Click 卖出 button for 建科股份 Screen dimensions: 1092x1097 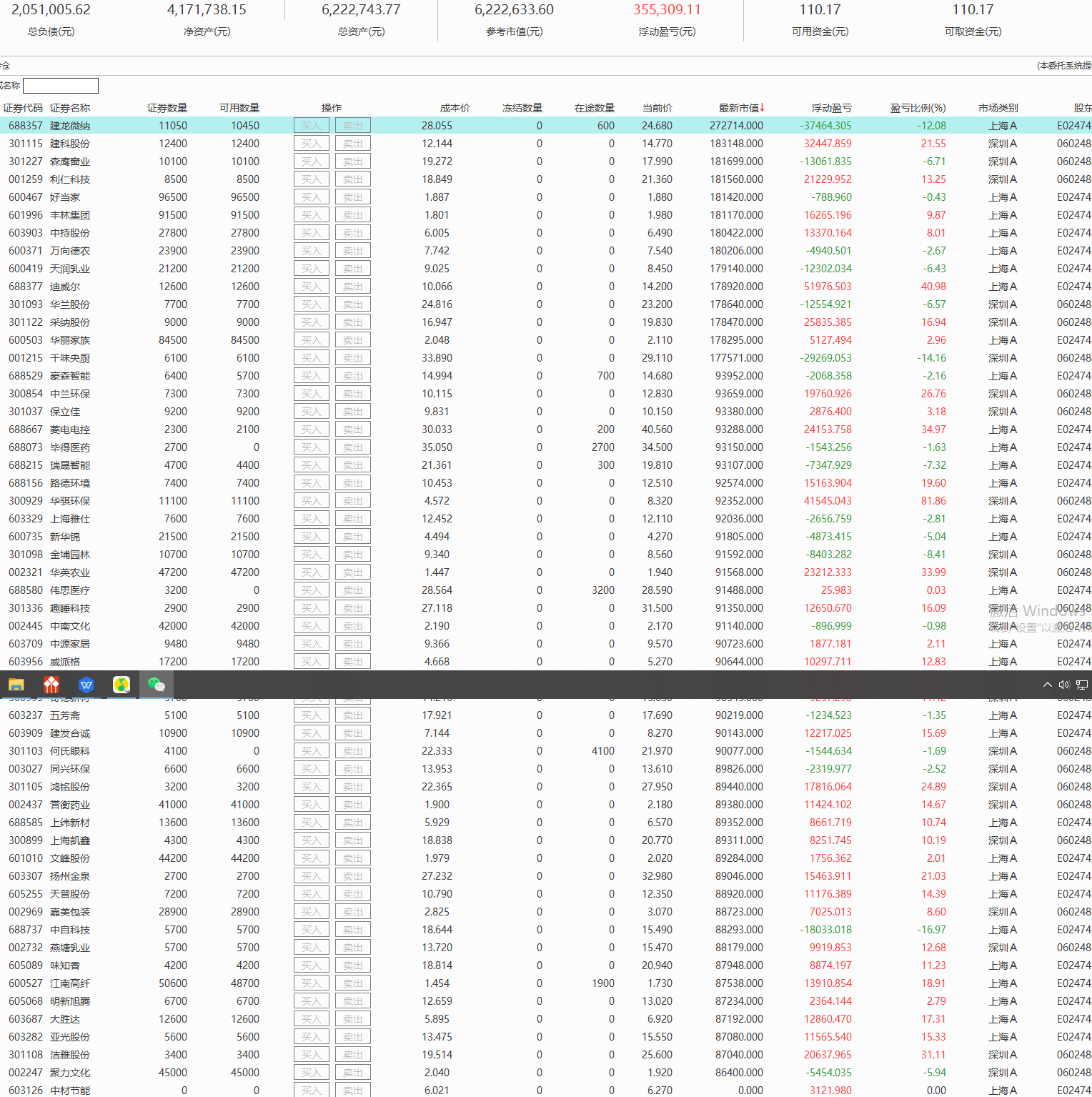pos(353,144)
